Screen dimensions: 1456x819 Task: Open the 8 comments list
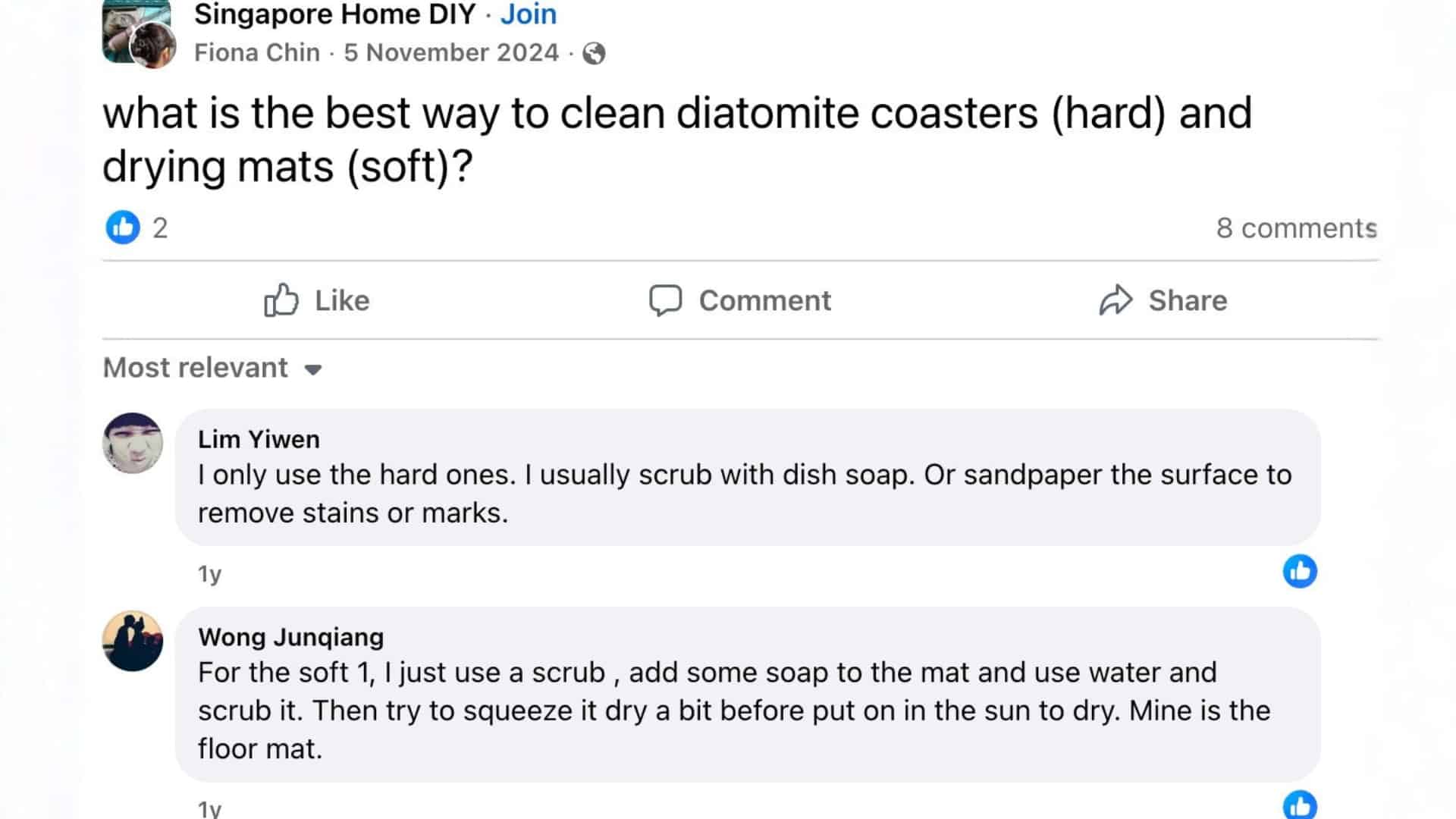point(1298,227)
